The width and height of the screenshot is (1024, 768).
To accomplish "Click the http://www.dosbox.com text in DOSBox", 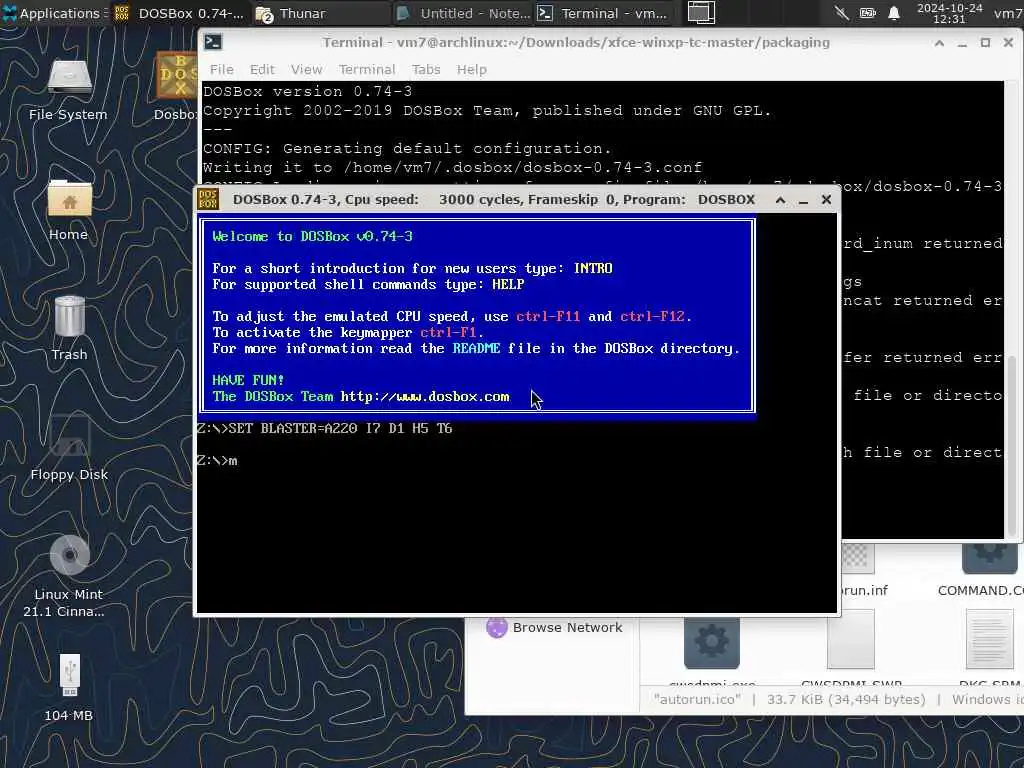I will point(425,396).
